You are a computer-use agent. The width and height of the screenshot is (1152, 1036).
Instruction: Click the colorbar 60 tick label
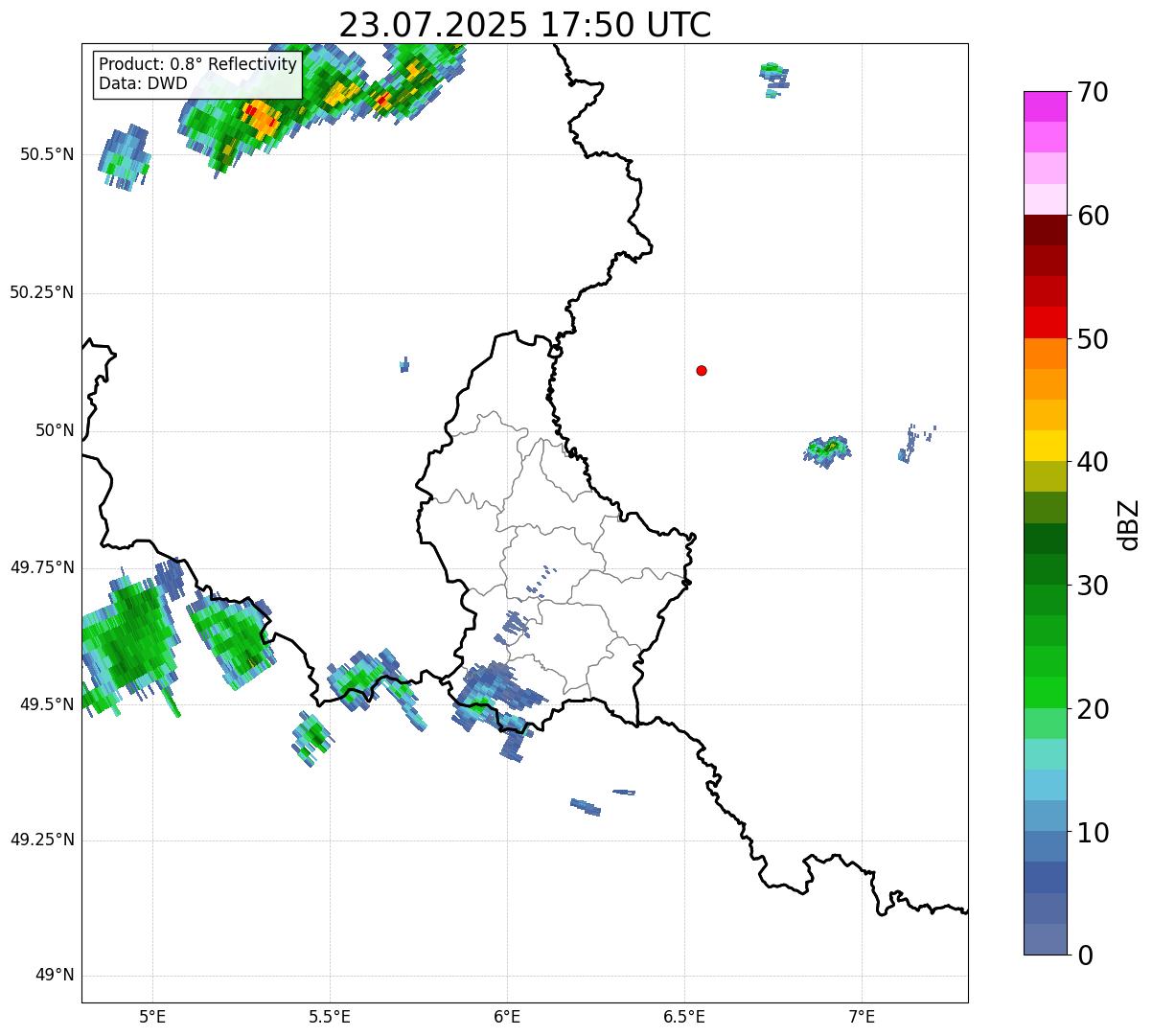point(1093,216)
